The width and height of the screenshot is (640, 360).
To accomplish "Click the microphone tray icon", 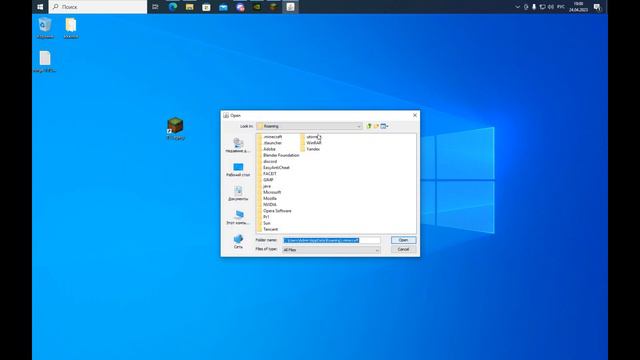I will click(x=534, y=7).
